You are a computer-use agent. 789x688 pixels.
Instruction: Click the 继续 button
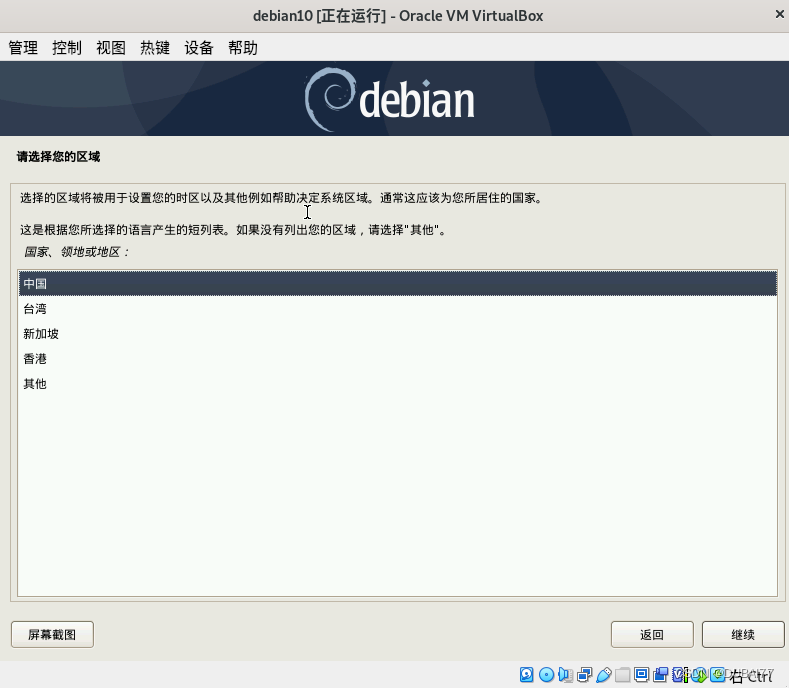(x=743, y=634)
